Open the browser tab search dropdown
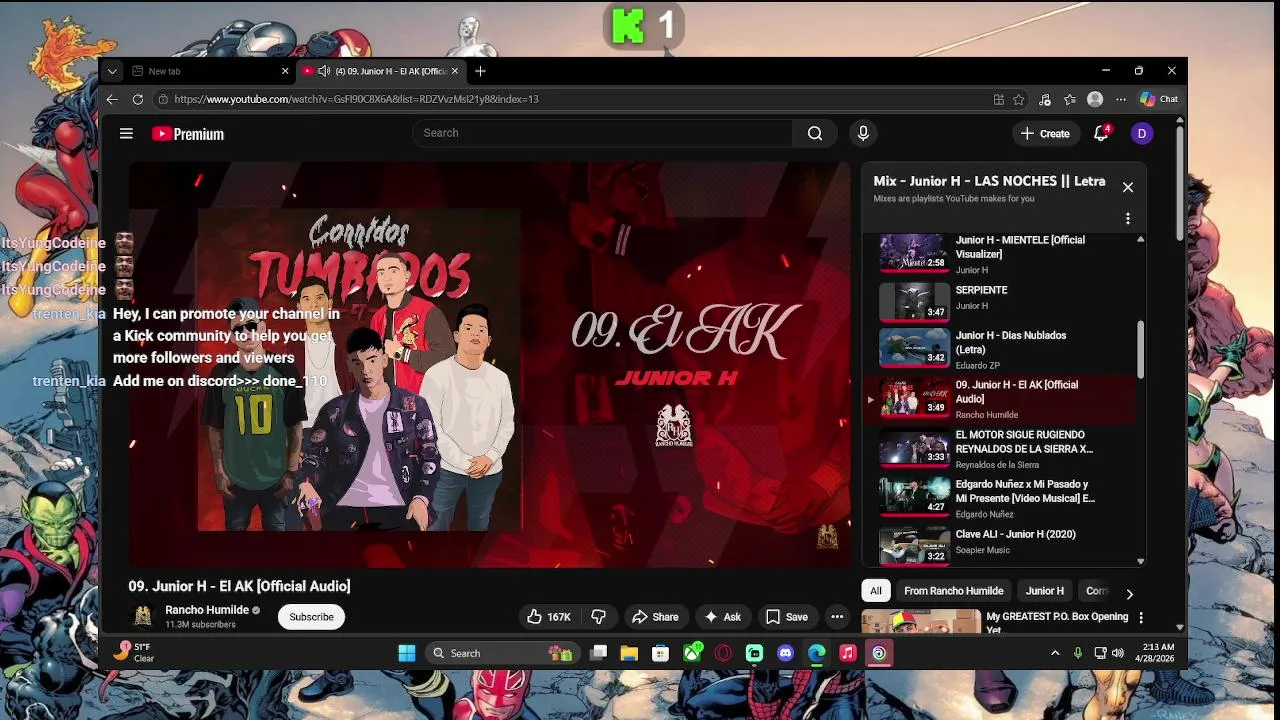This screenshot has width=1280, height=720. (x=112, y=71)
